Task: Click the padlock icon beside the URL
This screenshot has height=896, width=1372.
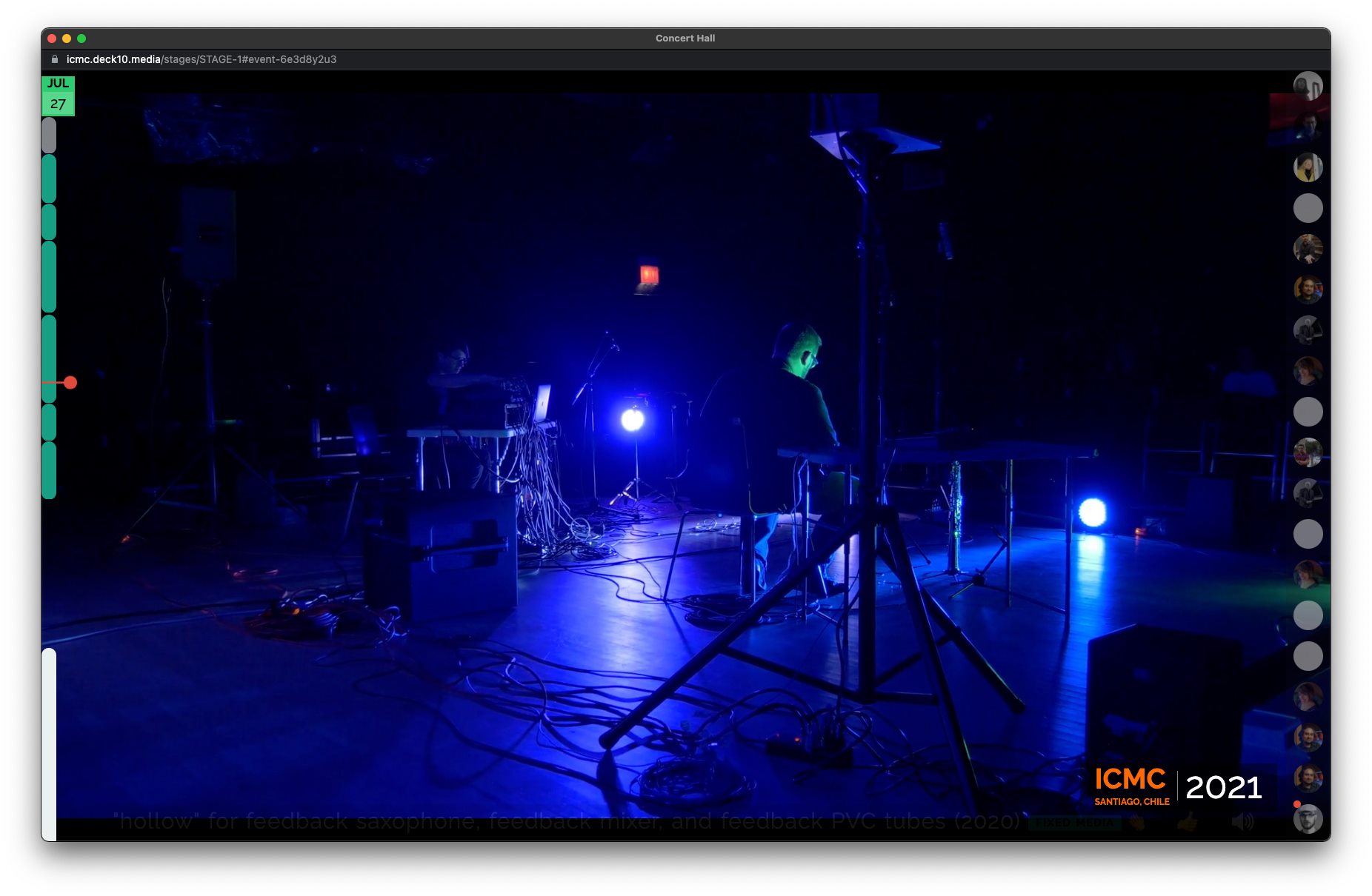Action: (x=54, y=59)
